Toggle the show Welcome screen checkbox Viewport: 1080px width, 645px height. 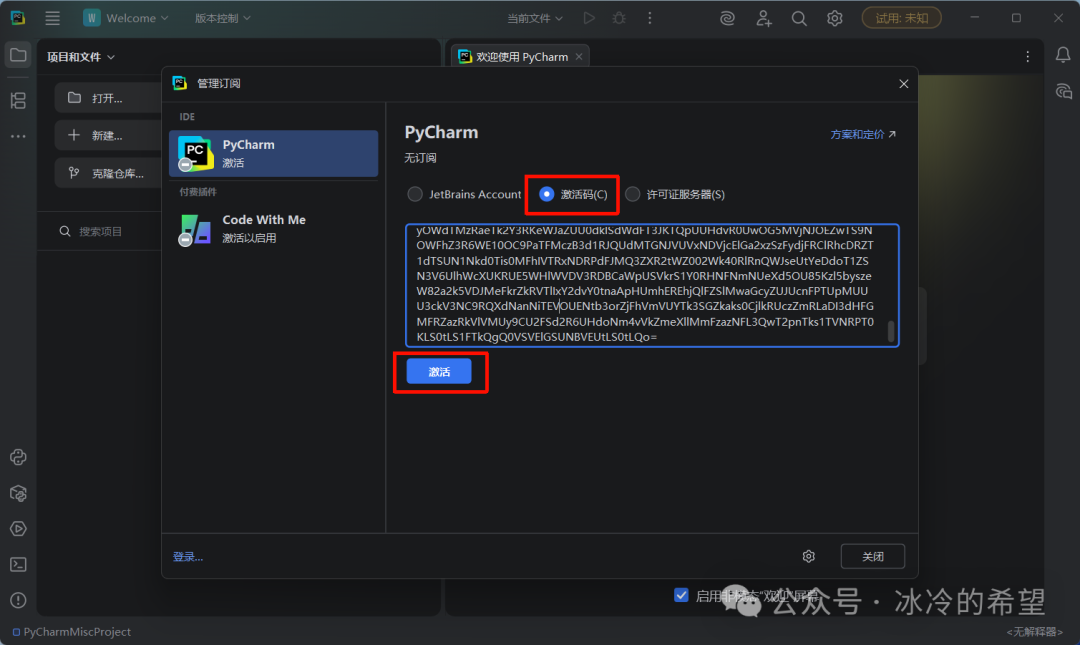tap(681, 595)
